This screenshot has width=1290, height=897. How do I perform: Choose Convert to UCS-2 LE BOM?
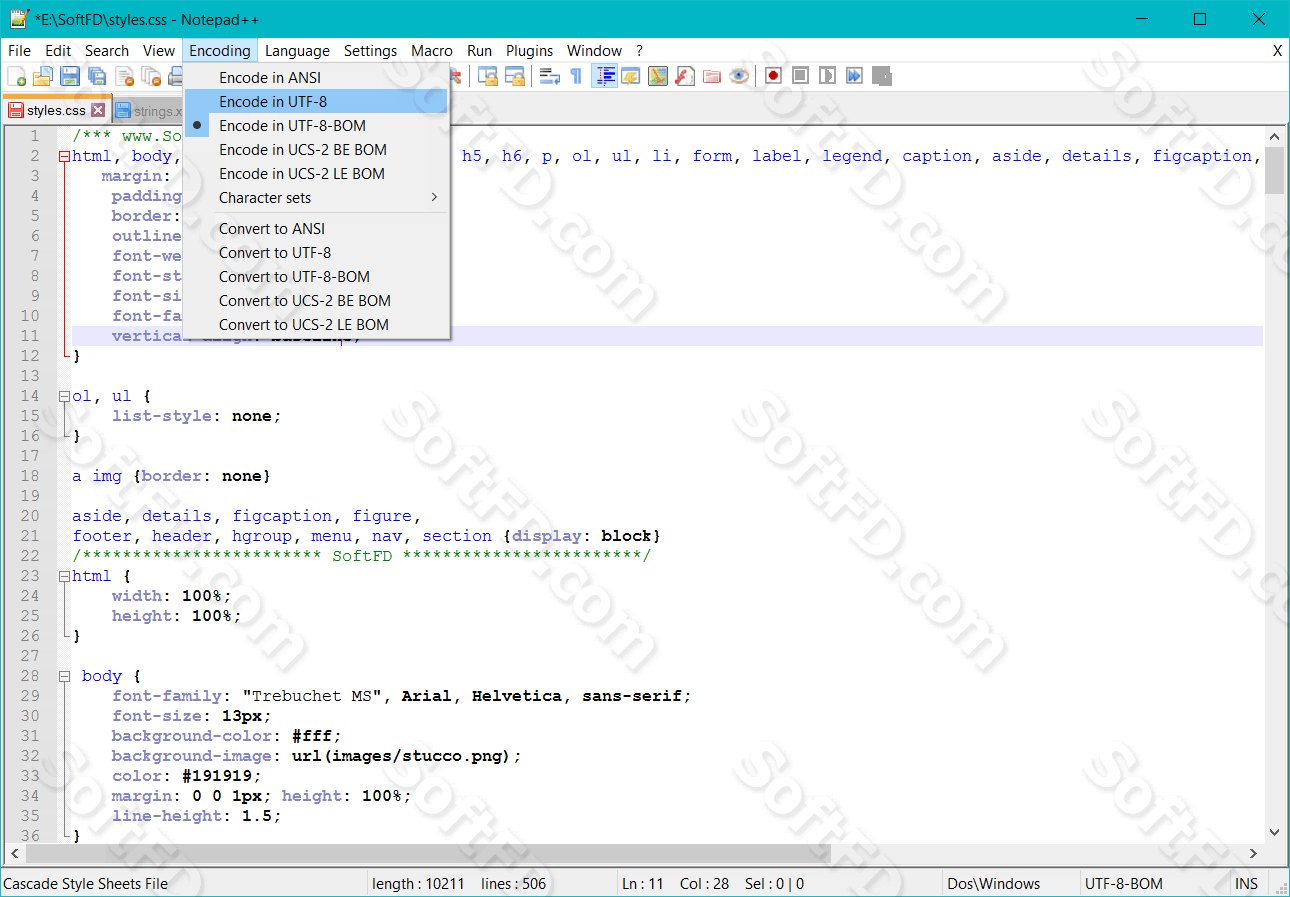(x=317, y=324)
